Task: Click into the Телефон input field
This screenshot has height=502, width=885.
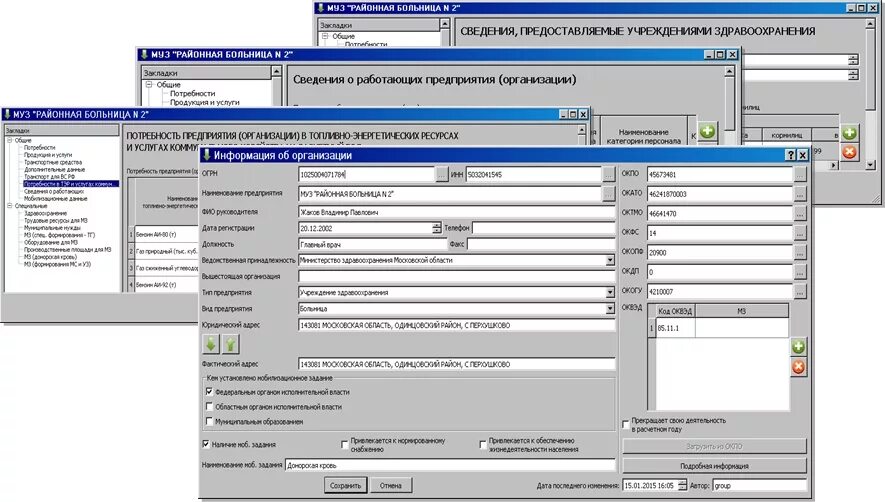Action: pyautogui.click(x=543, y=228)
